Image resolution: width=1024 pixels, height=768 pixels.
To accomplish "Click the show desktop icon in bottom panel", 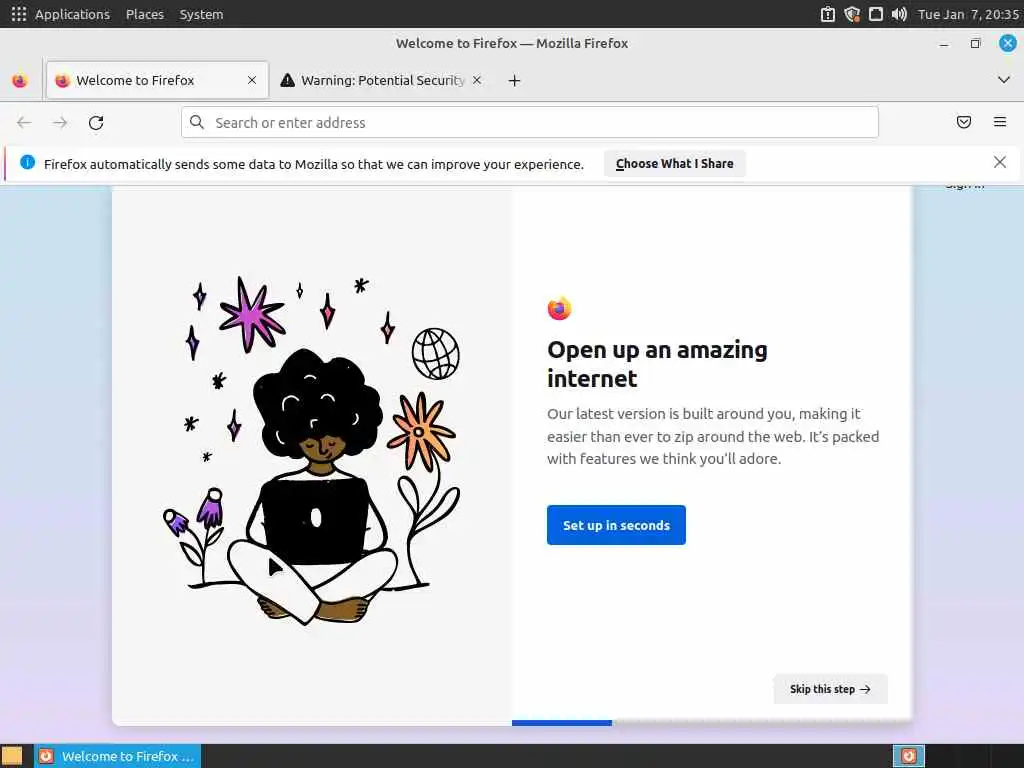I will click(12, 756).
